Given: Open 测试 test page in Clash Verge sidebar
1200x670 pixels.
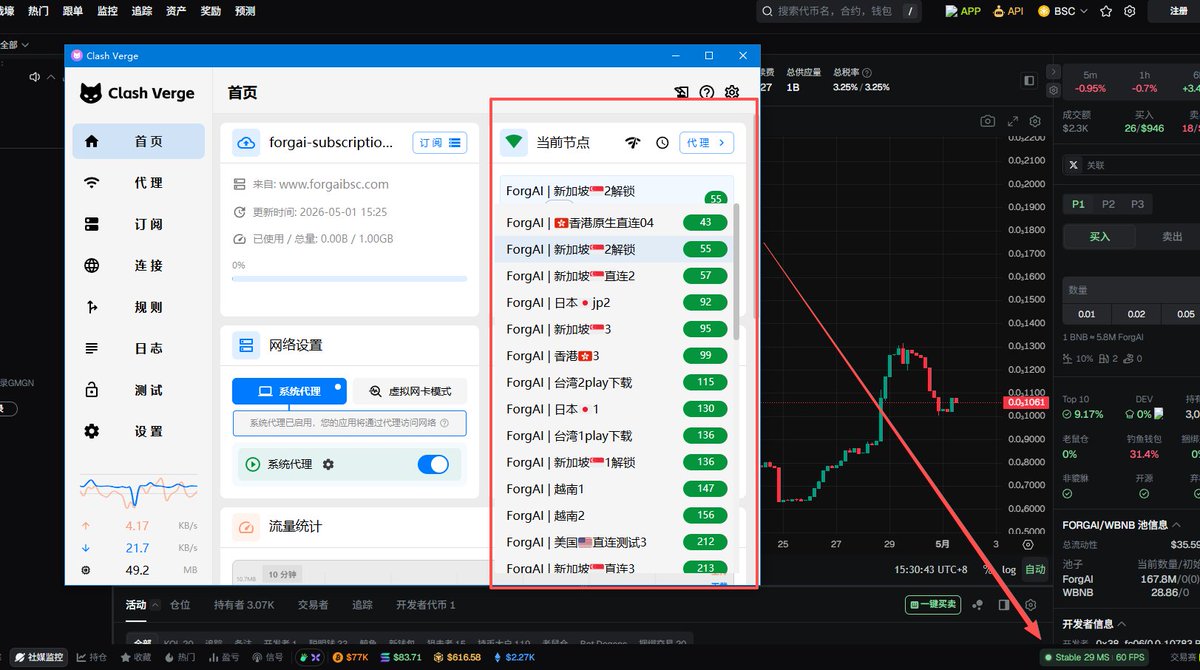Looking at the screenshot, I should point(138,390).
